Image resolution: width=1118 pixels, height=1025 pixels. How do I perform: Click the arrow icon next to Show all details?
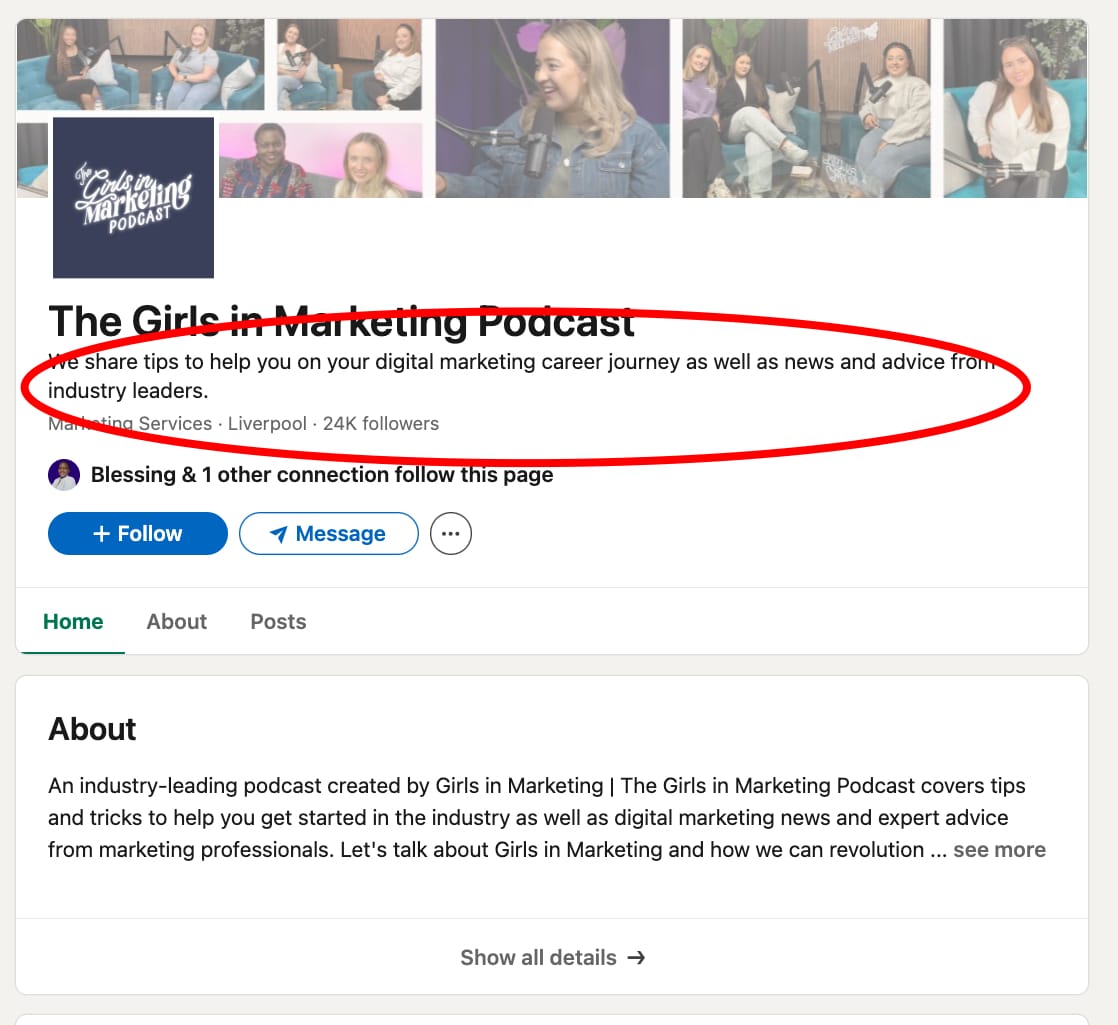coord(636,957)
